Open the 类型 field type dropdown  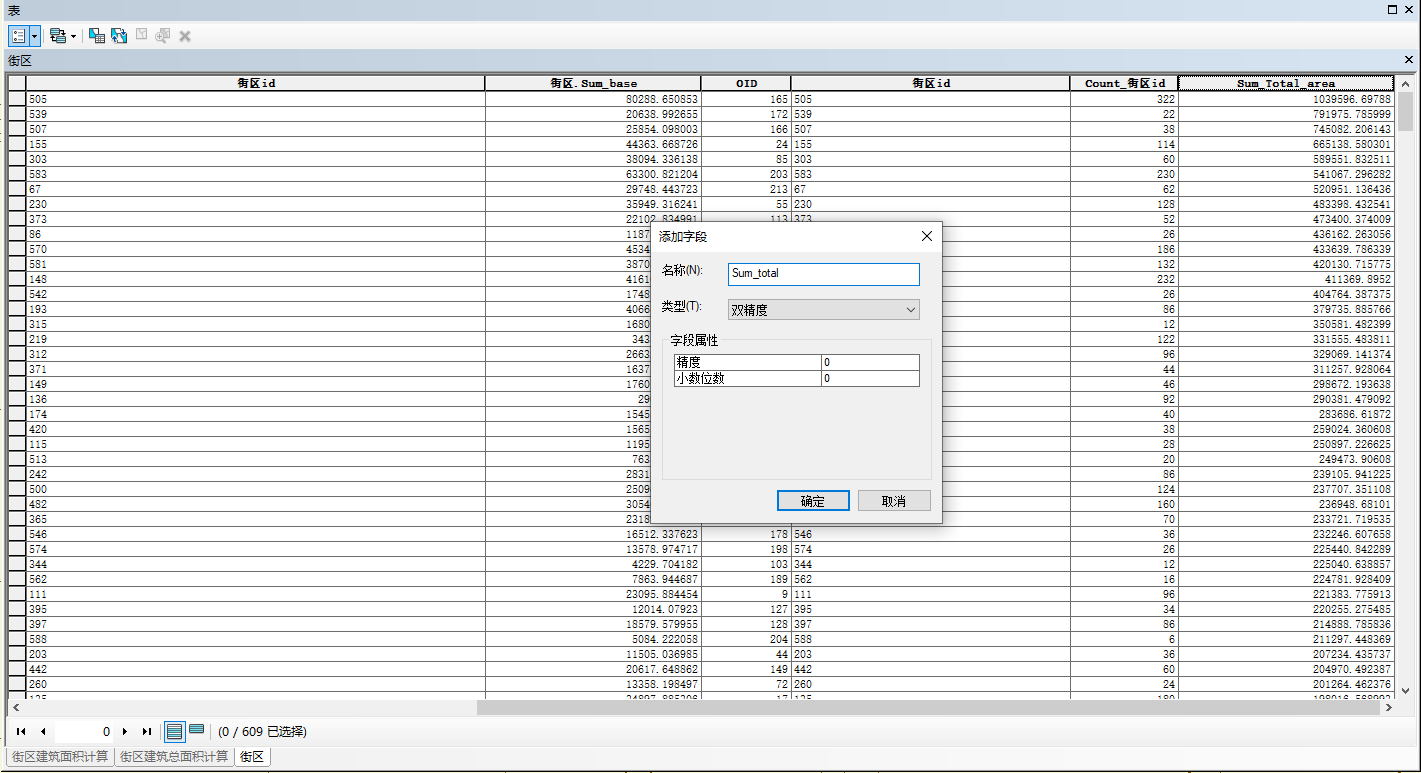(823, 310)
